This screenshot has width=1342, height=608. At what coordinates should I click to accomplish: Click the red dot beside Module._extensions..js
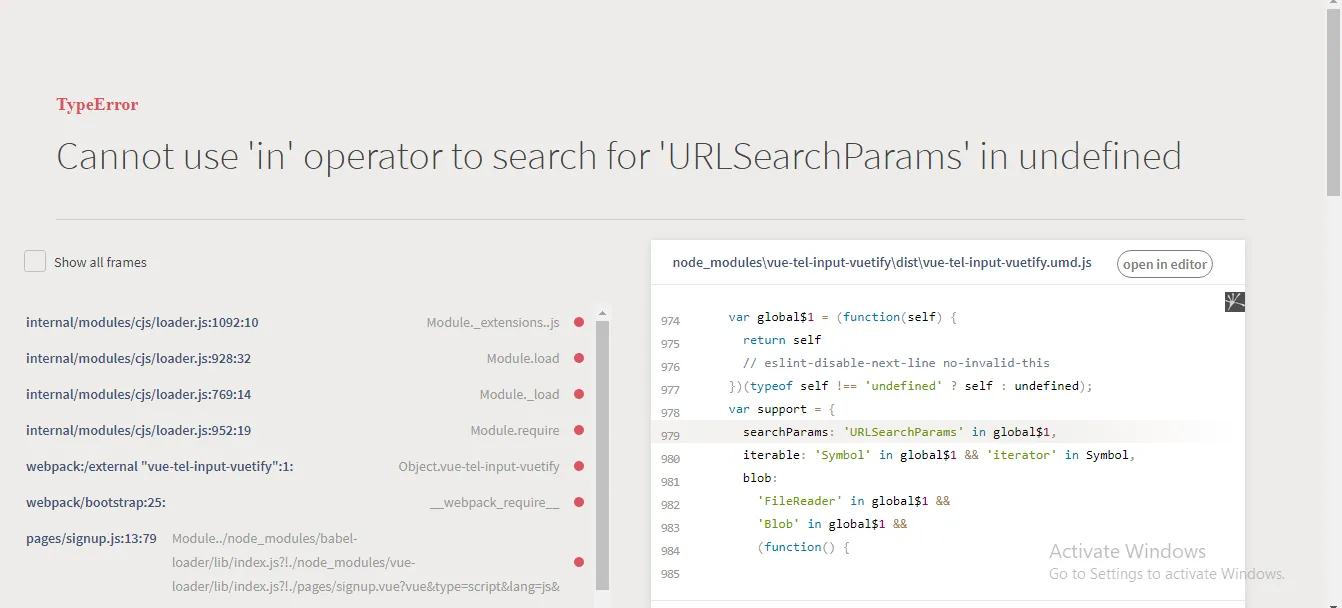coord(579,322)
